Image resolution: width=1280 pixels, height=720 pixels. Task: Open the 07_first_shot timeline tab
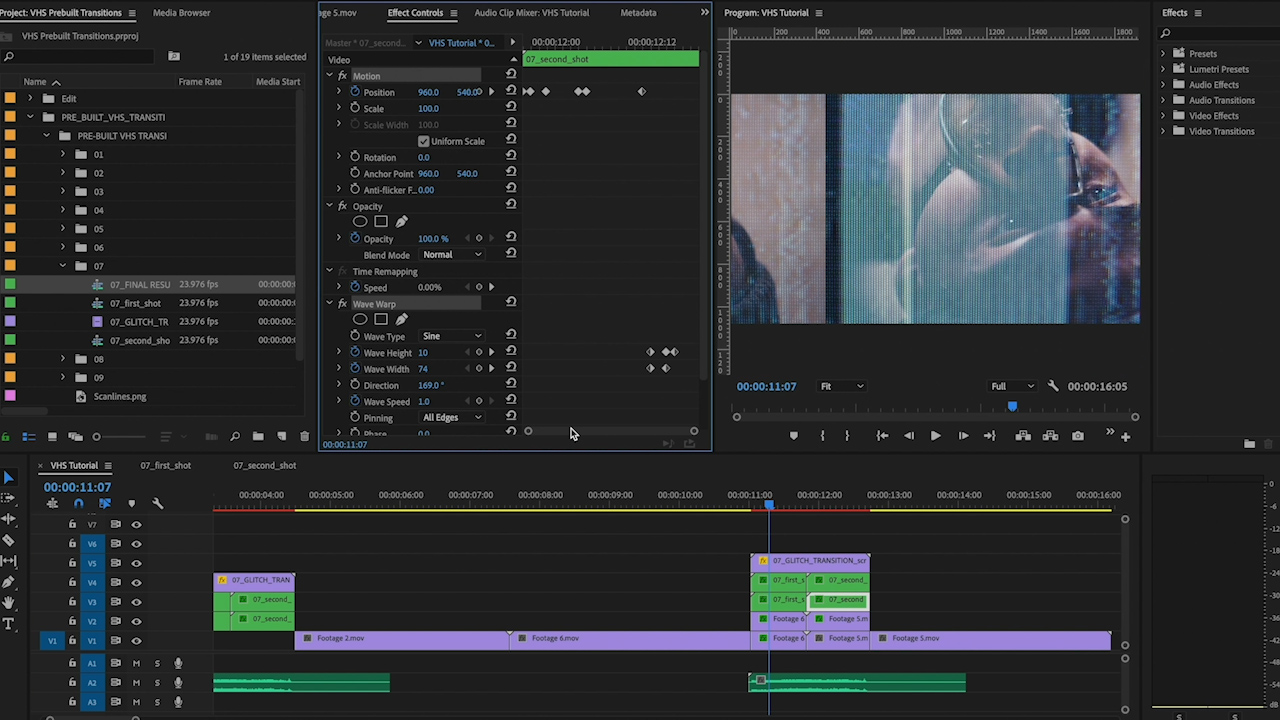coord(165,465)
